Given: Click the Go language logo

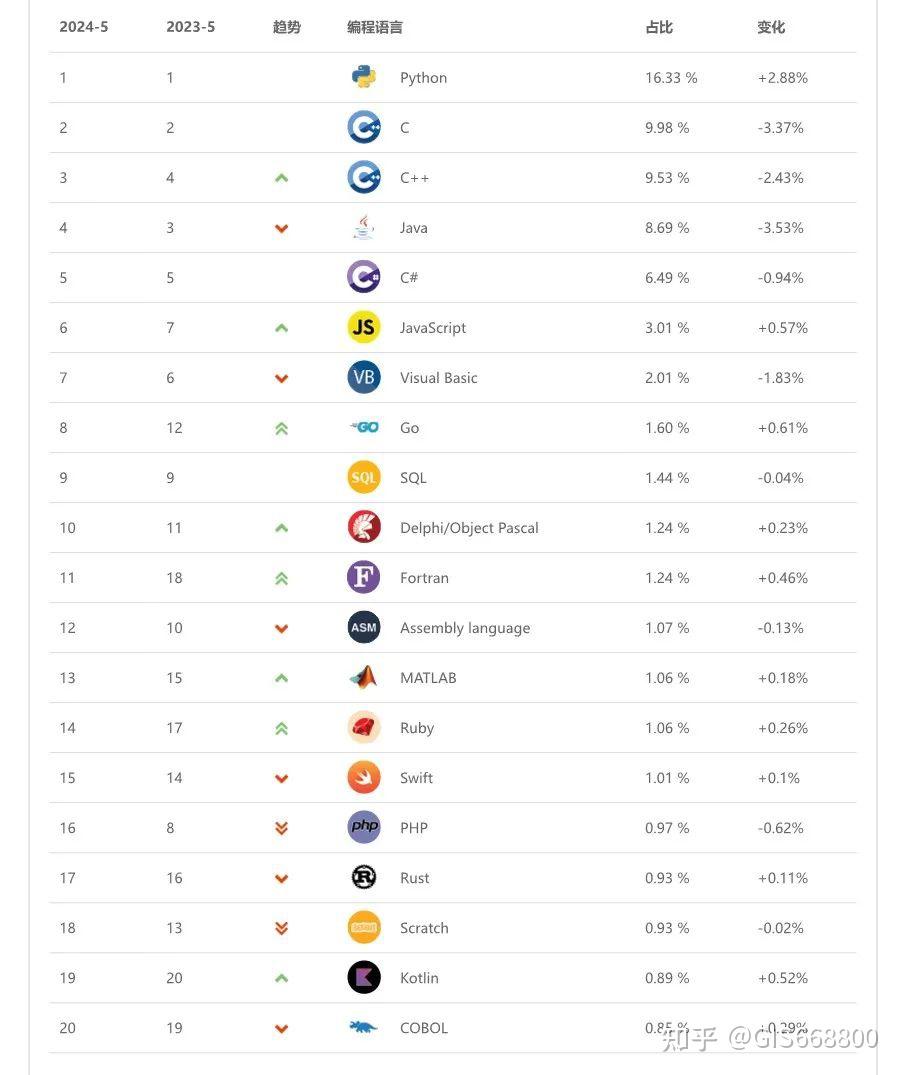Looking at the screenshot, I should [364, 427].
